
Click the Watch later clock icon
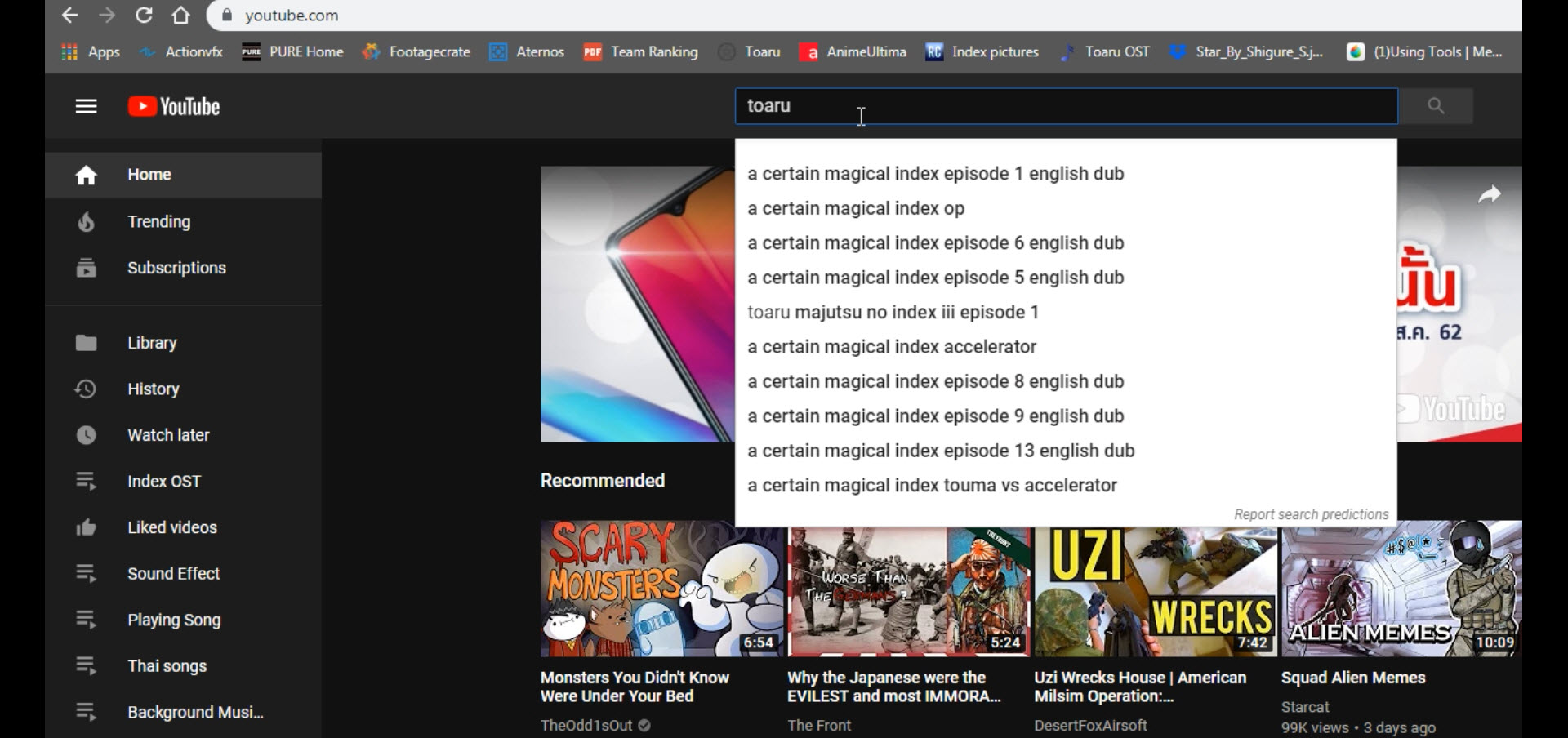(x=86, y=435)
